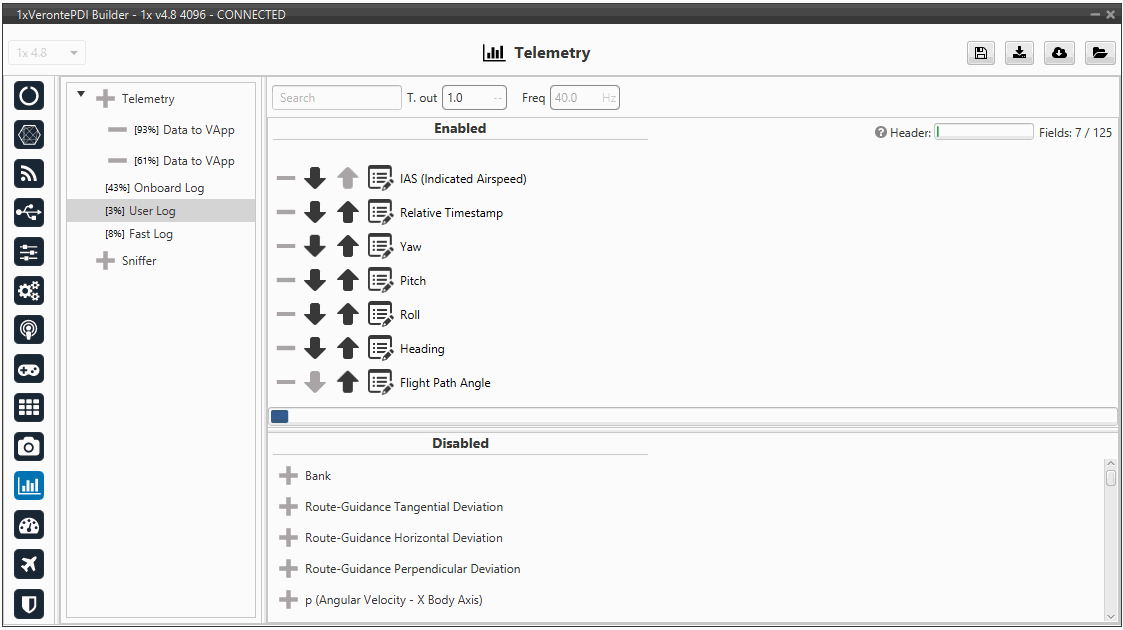1123x630 pixels.
Task: Enable the Bank variable with plus
Action: [x=288, y=476]
